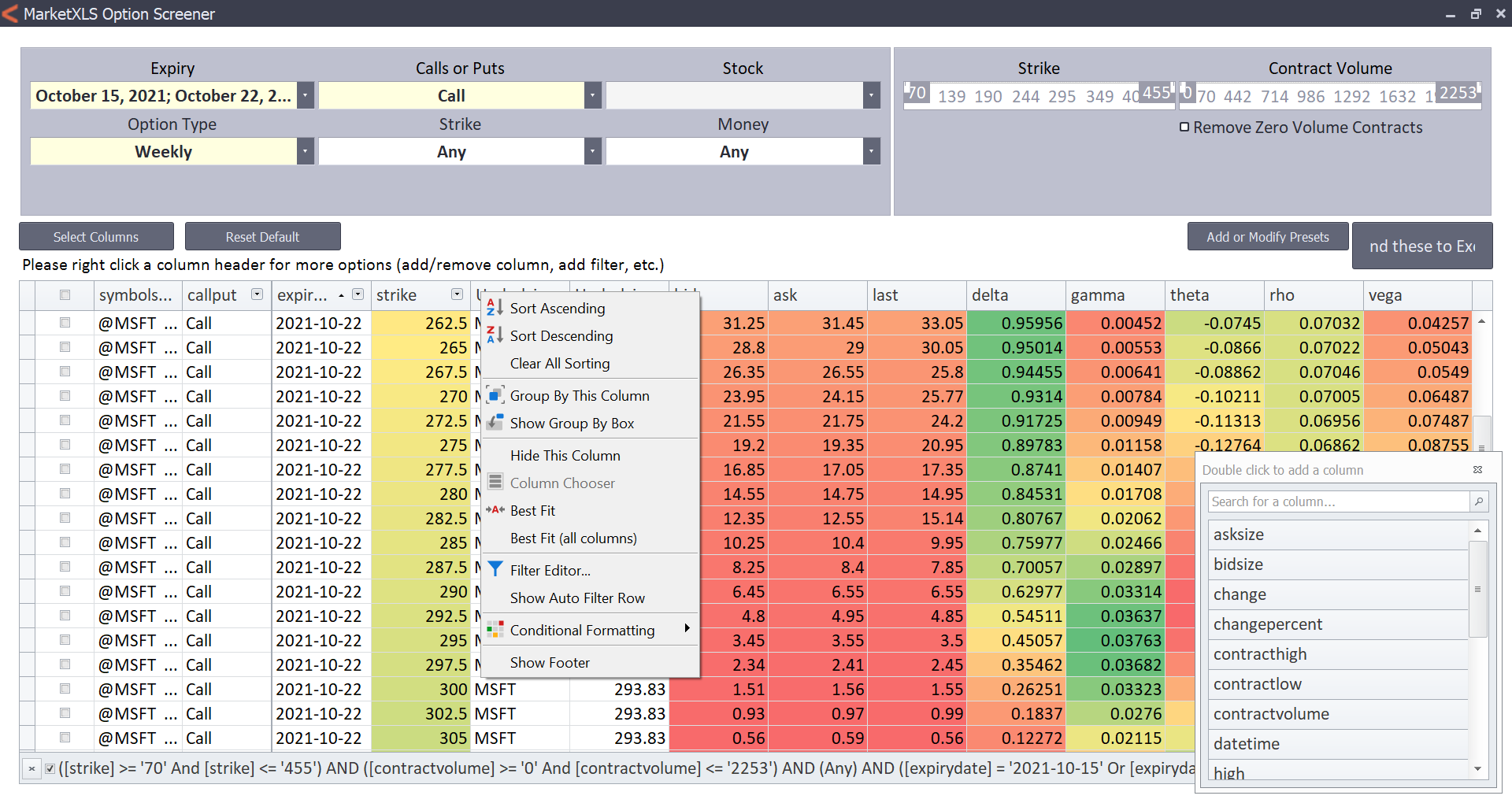Select Hide This Column from the menu
Image resolution: width=1512 pixels, height=803 pixels.
pyautogui.click(x=565, y=455)
